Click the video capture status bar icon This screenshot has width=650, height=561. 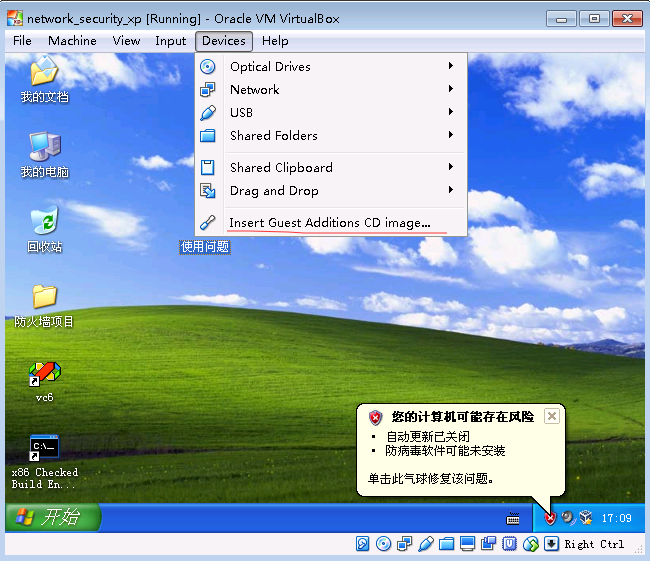[x=488, y=544]
